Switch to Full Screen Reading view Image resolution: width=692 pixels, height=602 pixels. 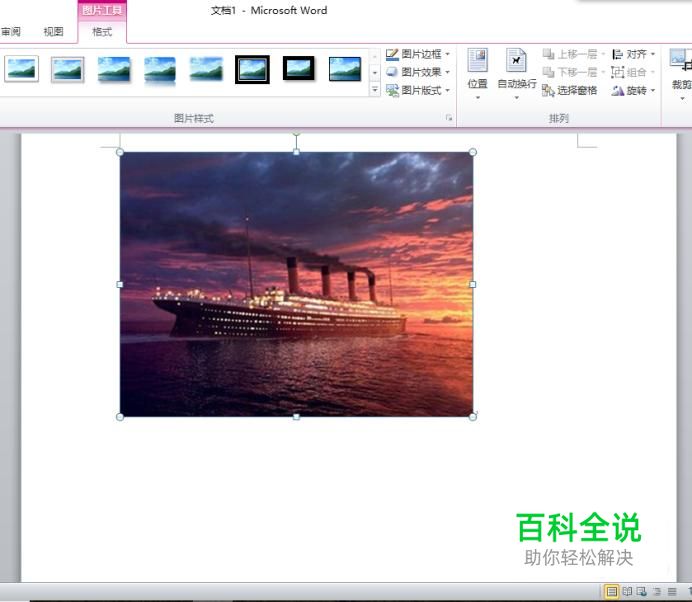point(627,591)
